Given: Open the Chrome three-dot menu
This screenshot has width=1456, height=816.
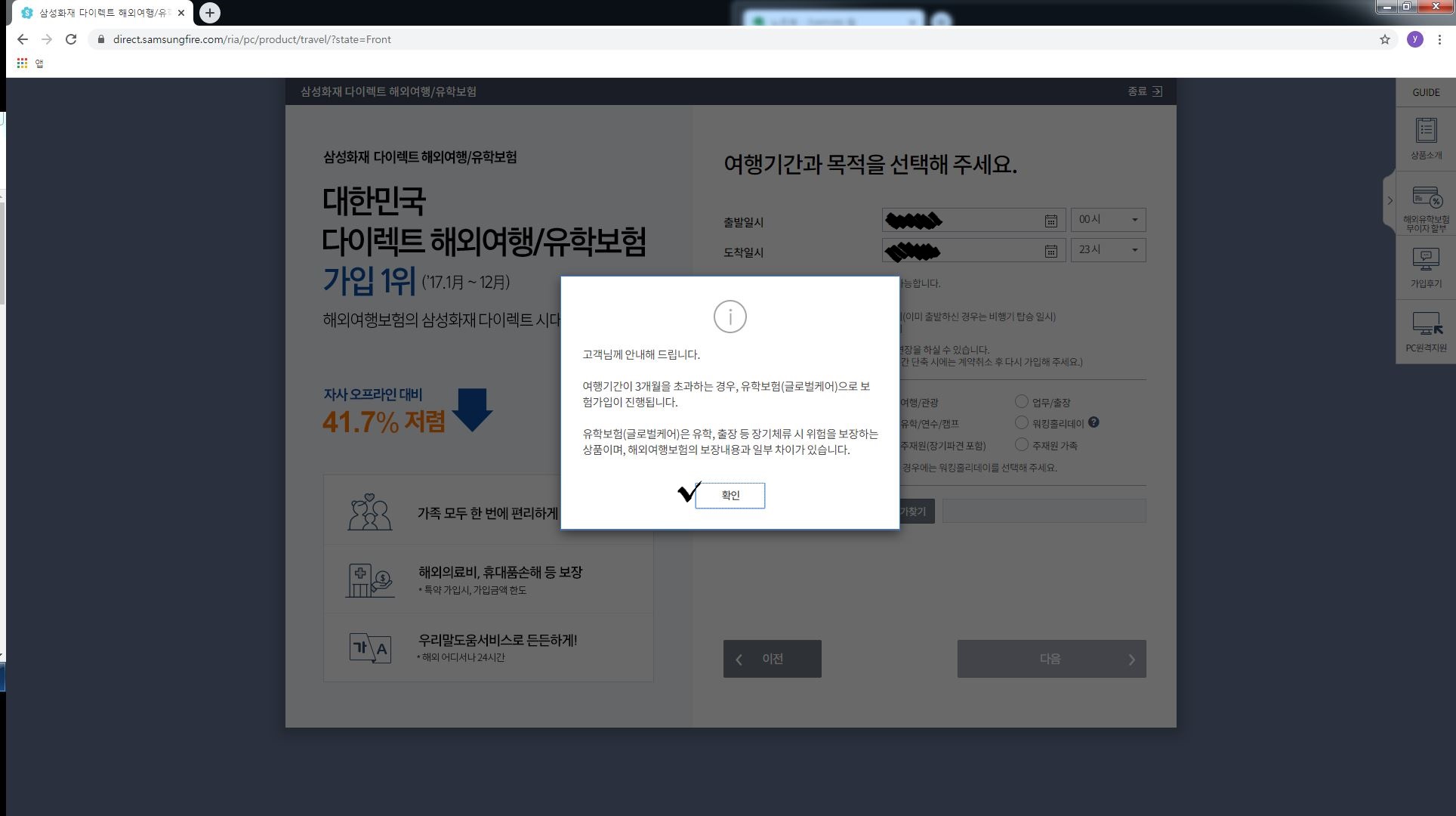Looking at the screenshot, I should [1439, 39].
